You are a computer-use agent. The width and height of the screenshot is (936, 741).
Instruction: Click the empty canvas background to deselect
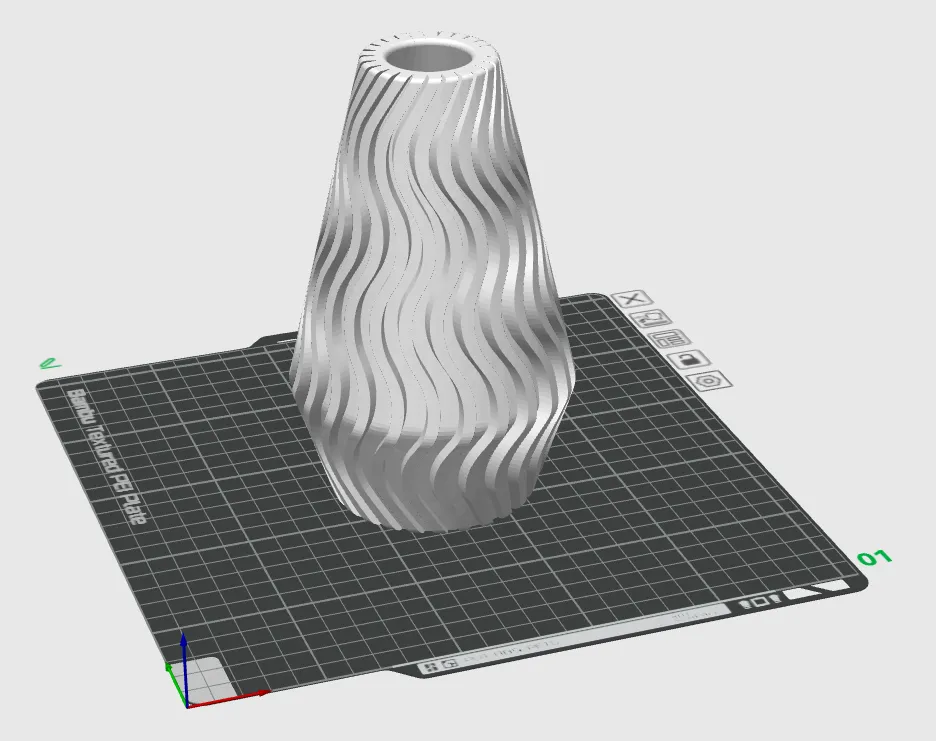(x=776, y=149)
